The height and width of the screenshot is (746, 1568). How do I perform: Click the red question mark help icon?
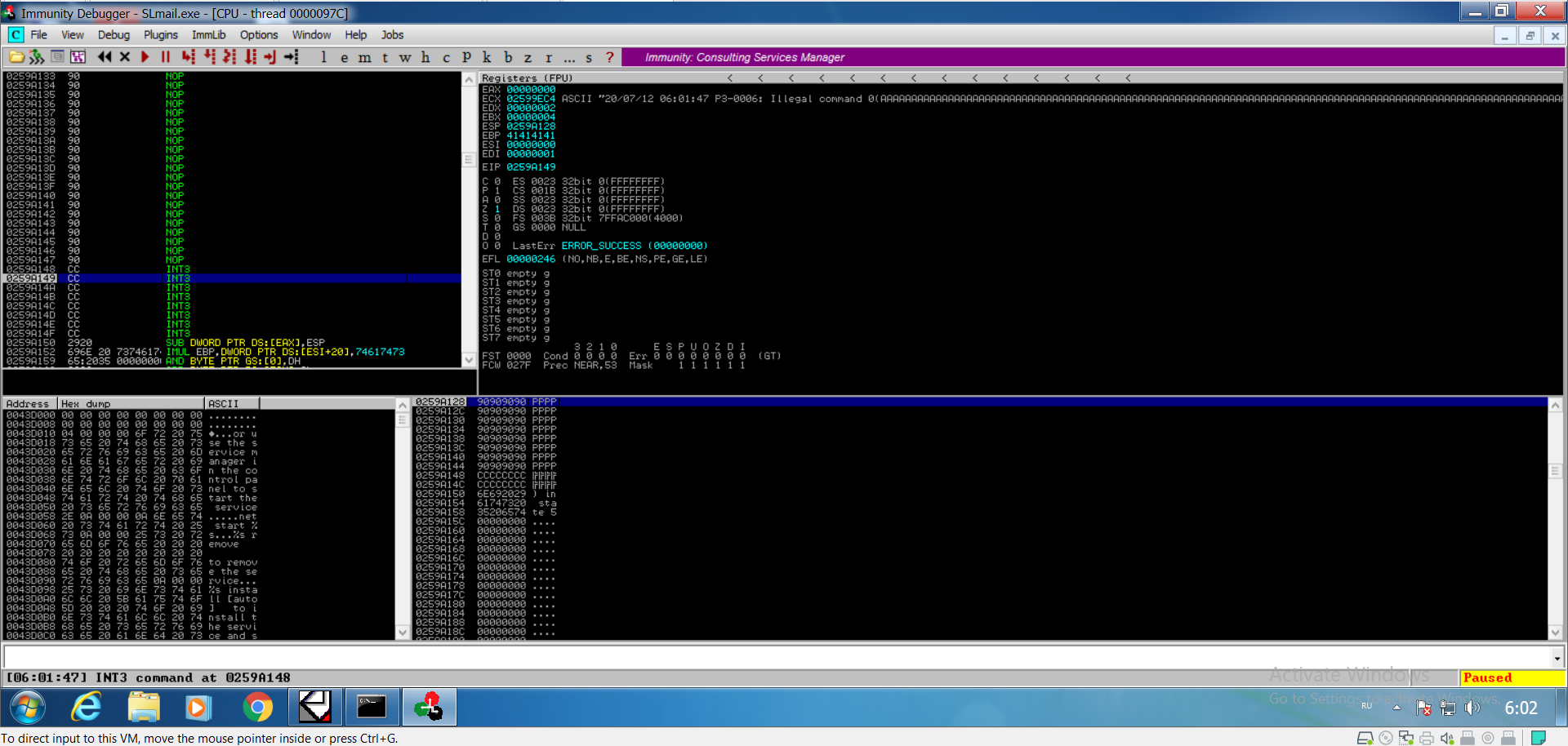610,57
